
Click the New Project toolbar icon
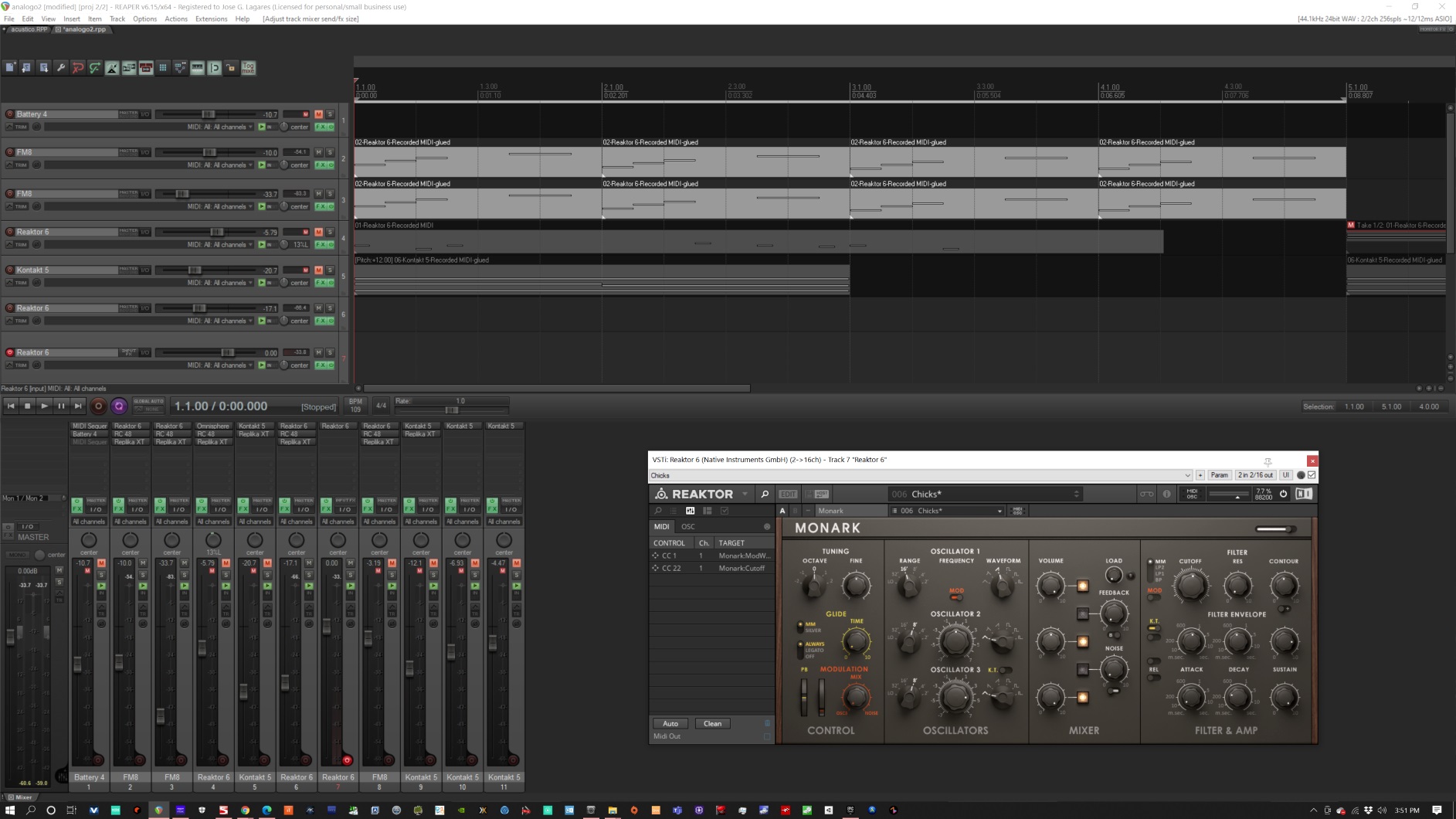(x=10, y=68)
